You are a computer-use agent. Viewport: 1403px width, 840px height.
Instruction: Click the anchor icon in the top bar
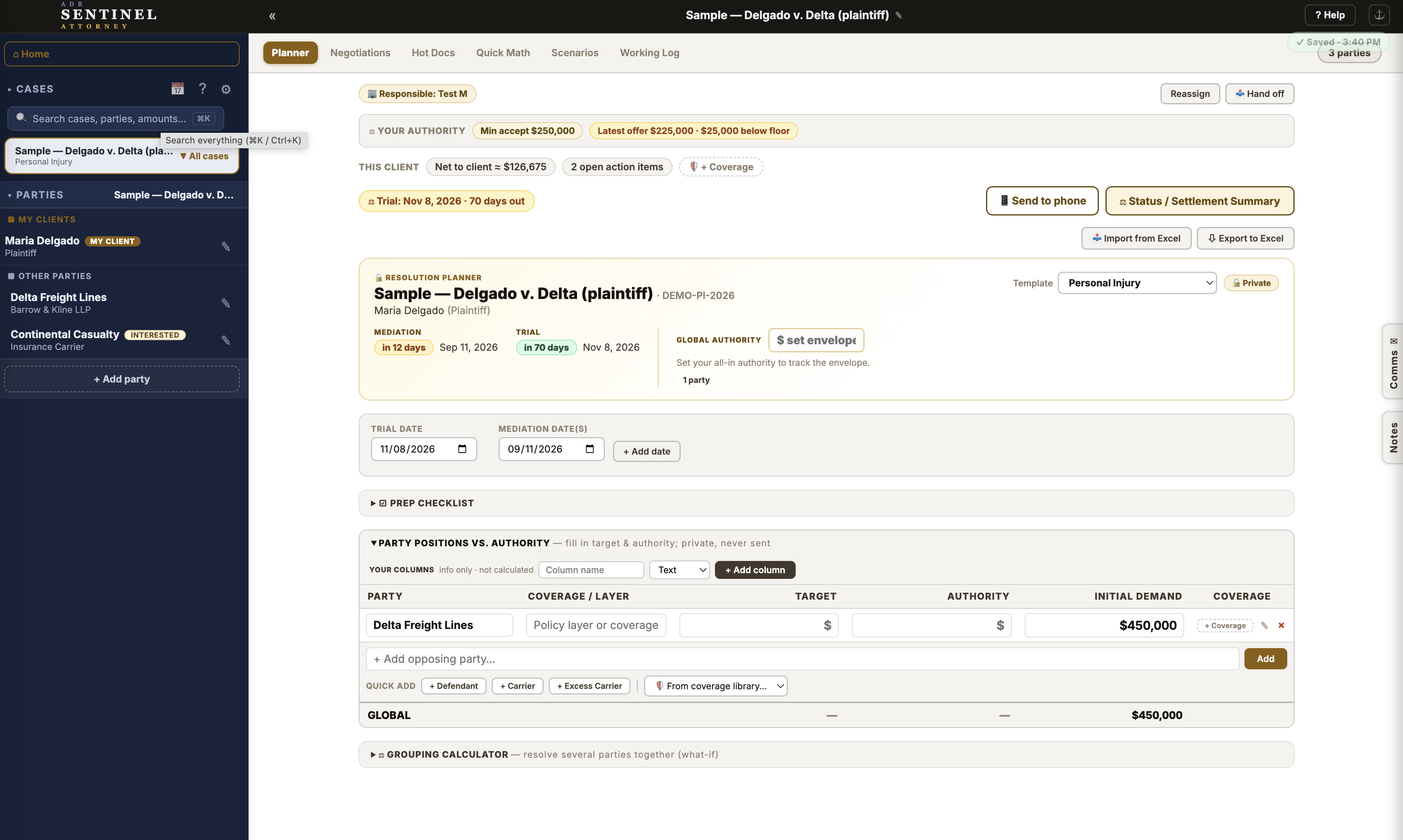pos(1379,15)
